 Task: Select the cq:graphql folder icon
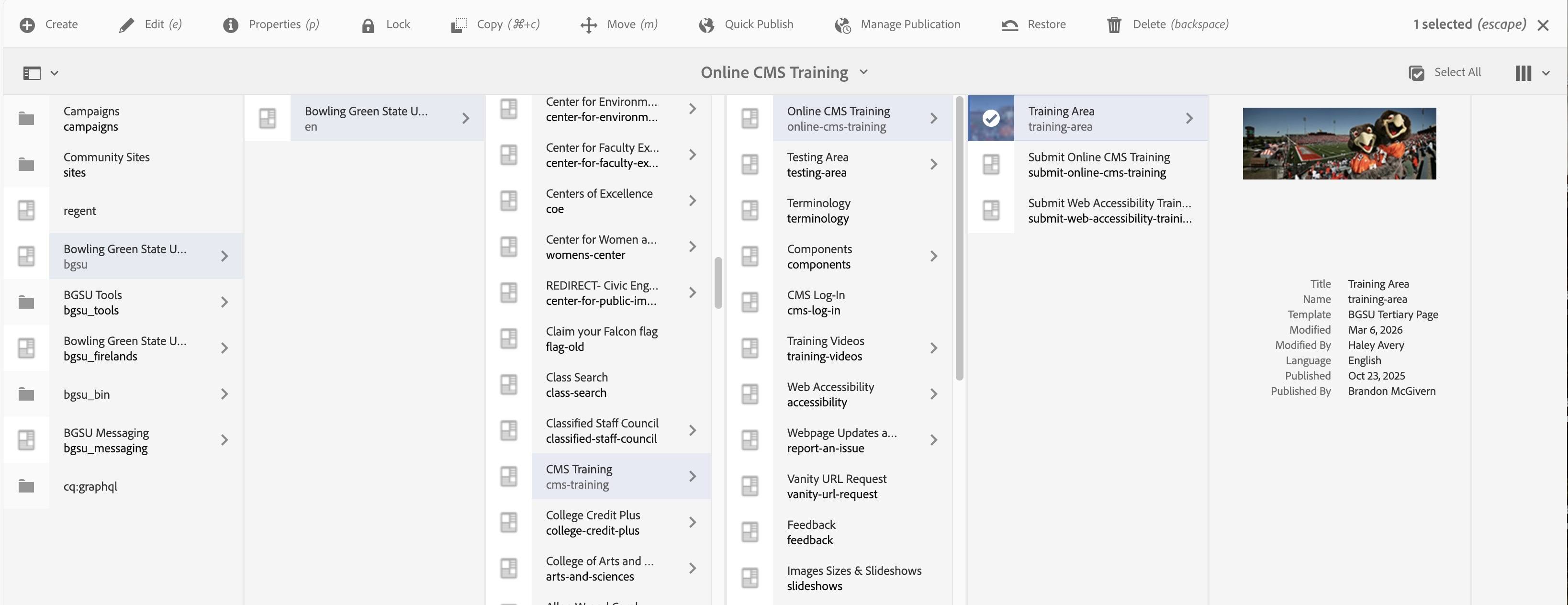coord(26,486)
